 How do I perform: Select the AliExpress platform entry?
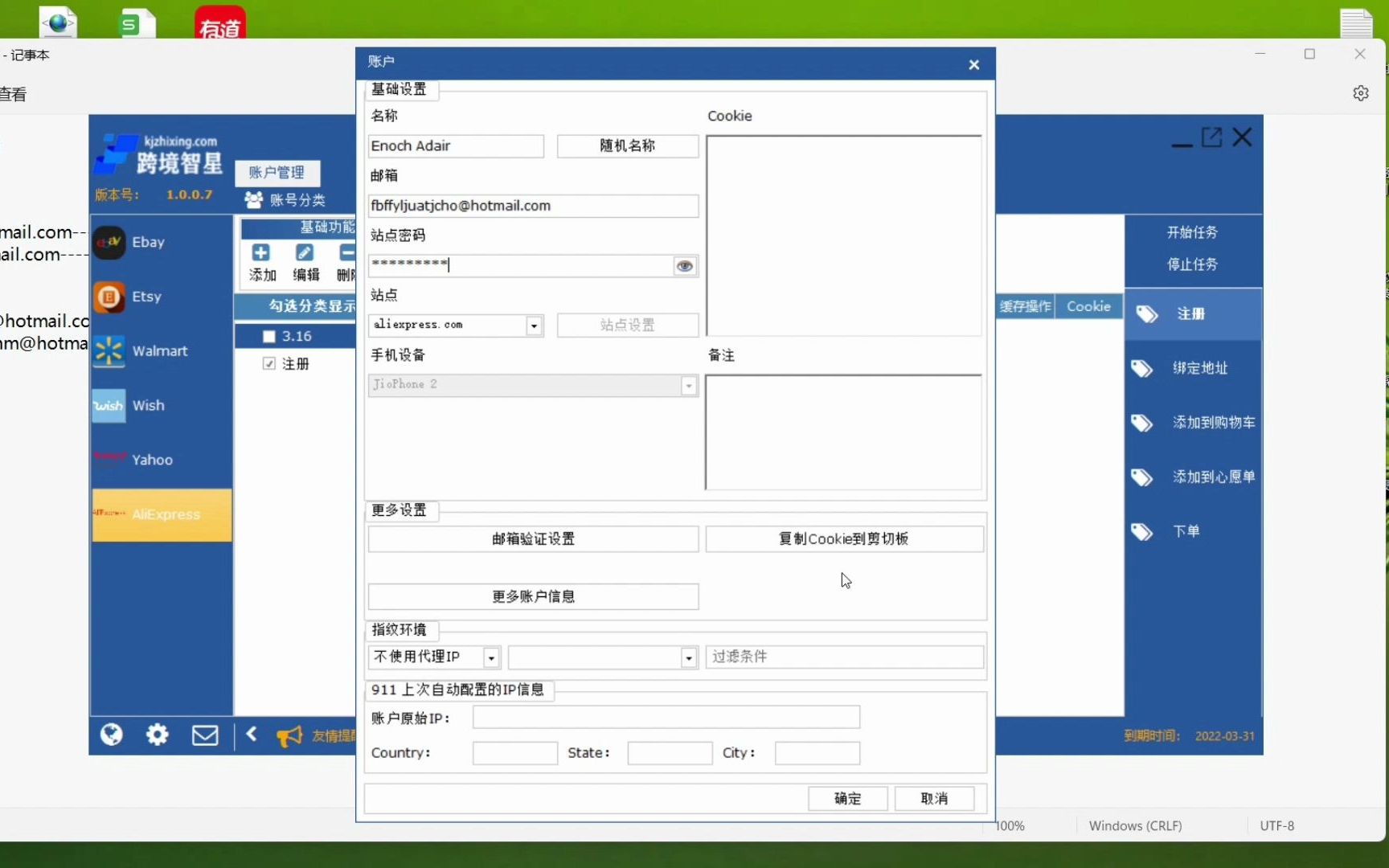pyautogui.click(x=161, y=514)
